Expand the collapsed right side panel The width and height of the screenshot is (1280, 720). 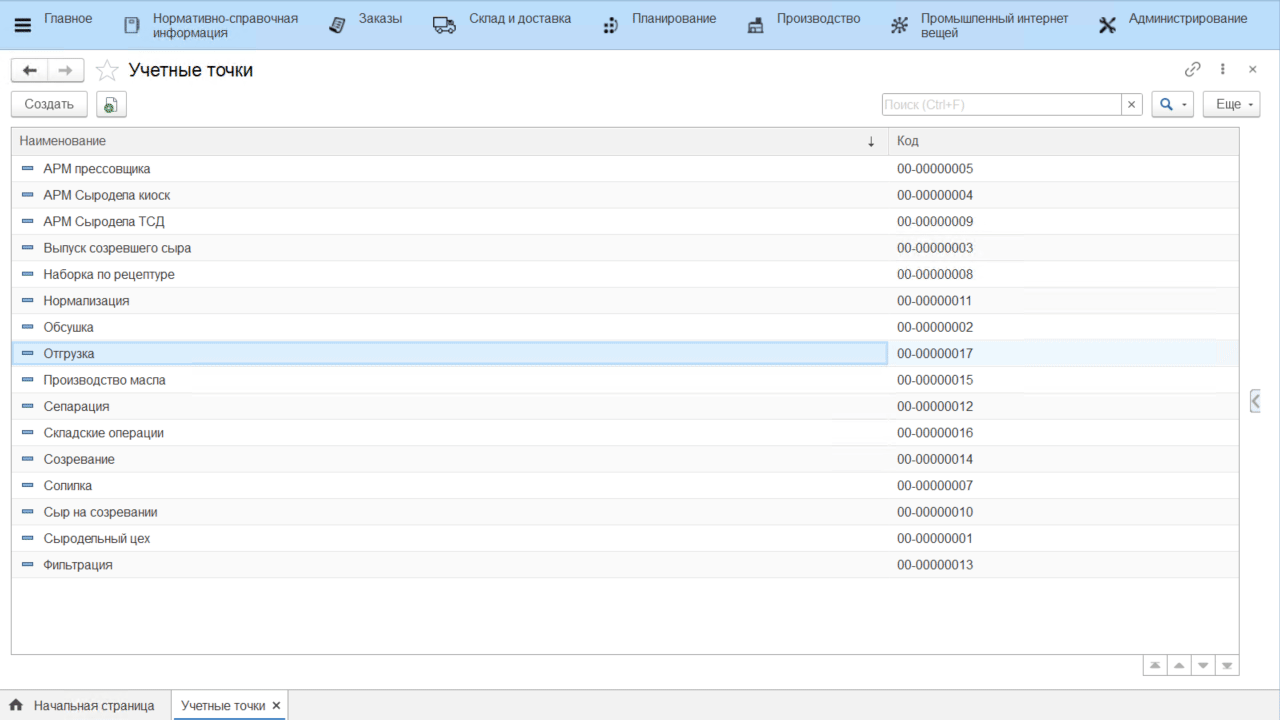1255,401
